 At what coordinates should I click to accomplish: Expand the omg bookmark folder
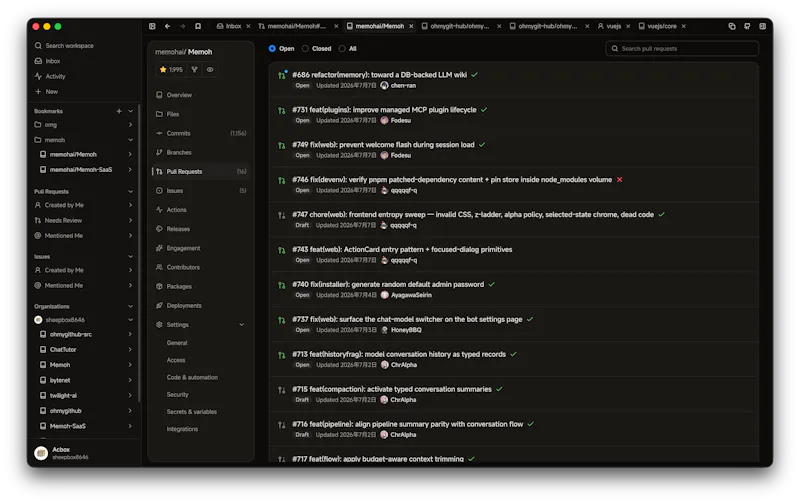[131, 124]
